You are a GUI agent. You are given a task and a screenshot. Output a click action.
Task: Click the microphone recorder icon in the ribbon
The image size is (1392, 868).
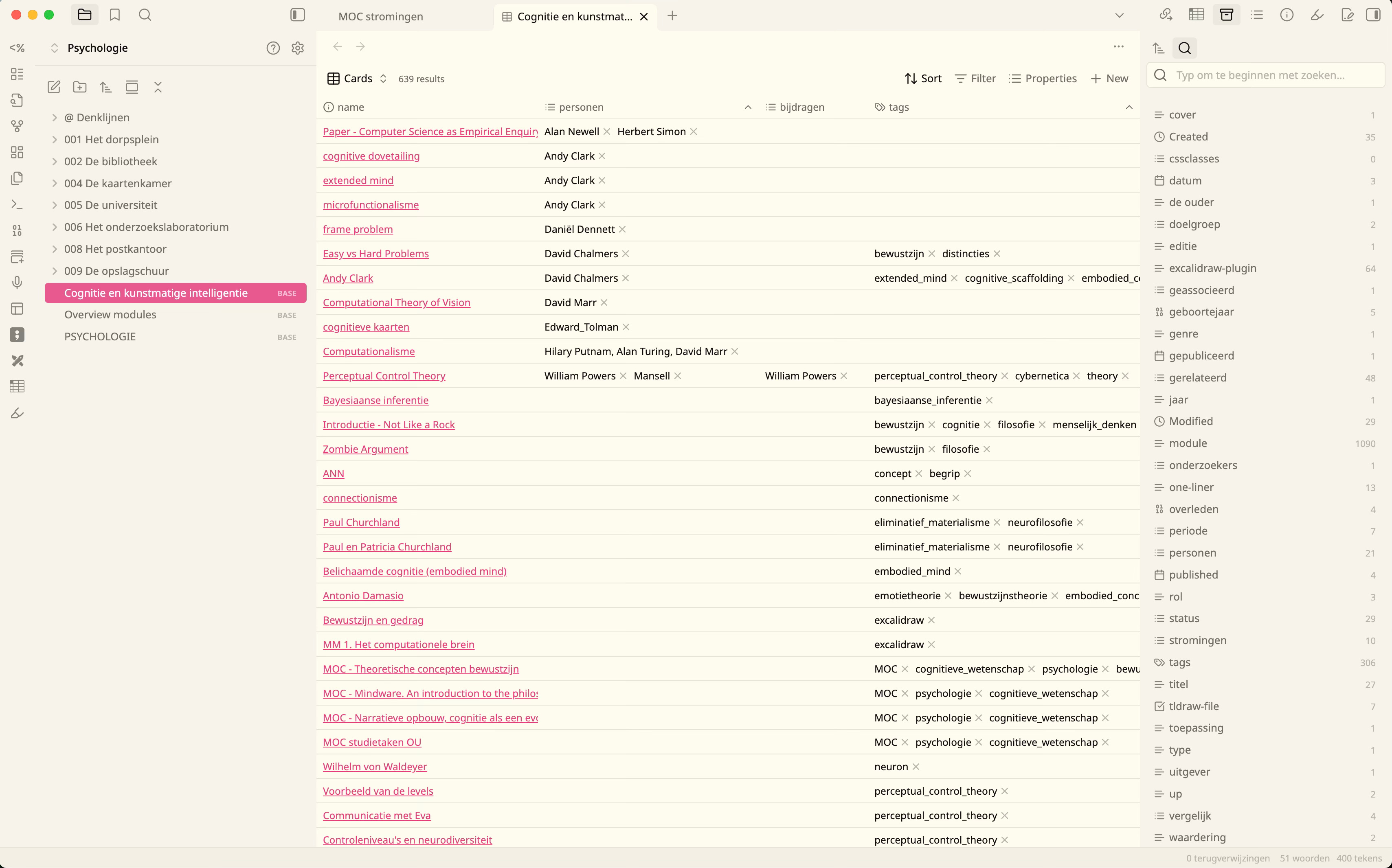point(17,283)
